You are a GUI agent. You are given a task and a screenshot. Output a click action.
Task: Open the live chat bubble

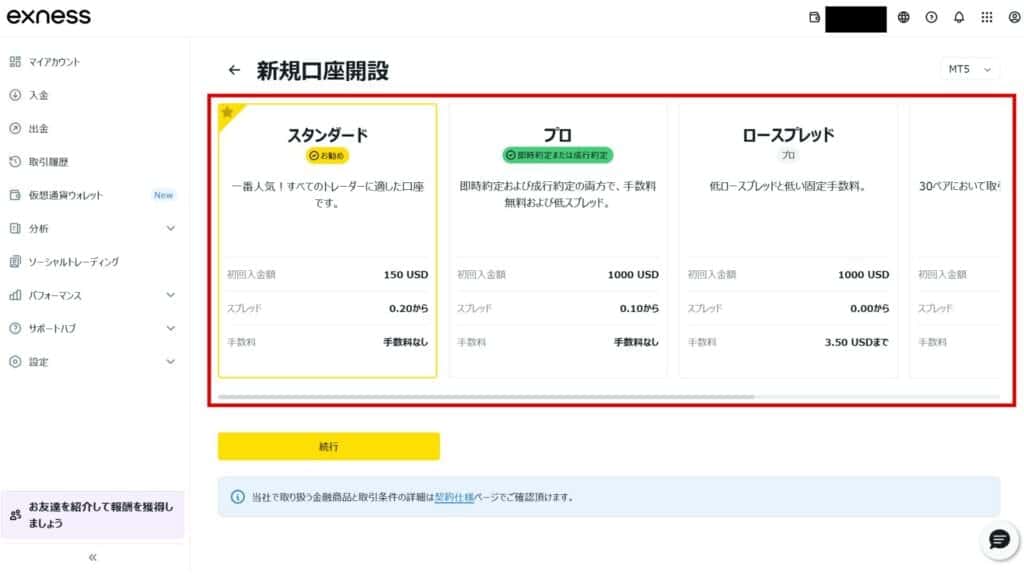999,539
